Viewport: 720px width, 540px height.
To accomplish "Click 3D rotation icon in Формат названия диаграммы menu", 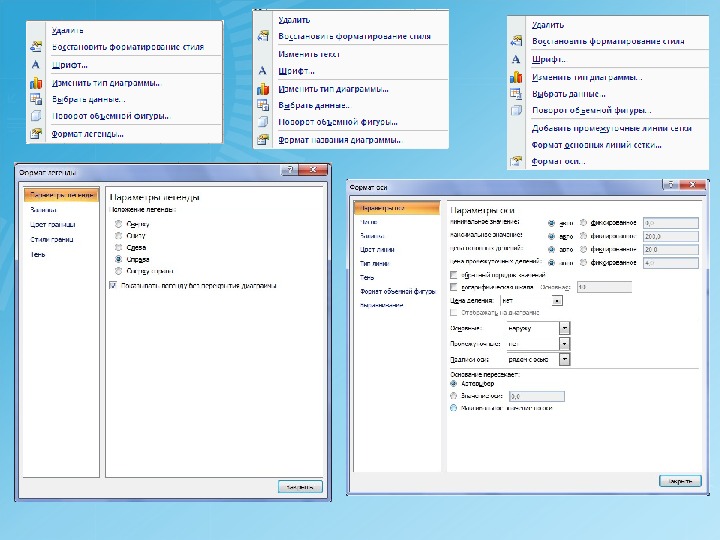I will (x=263, y=122).
